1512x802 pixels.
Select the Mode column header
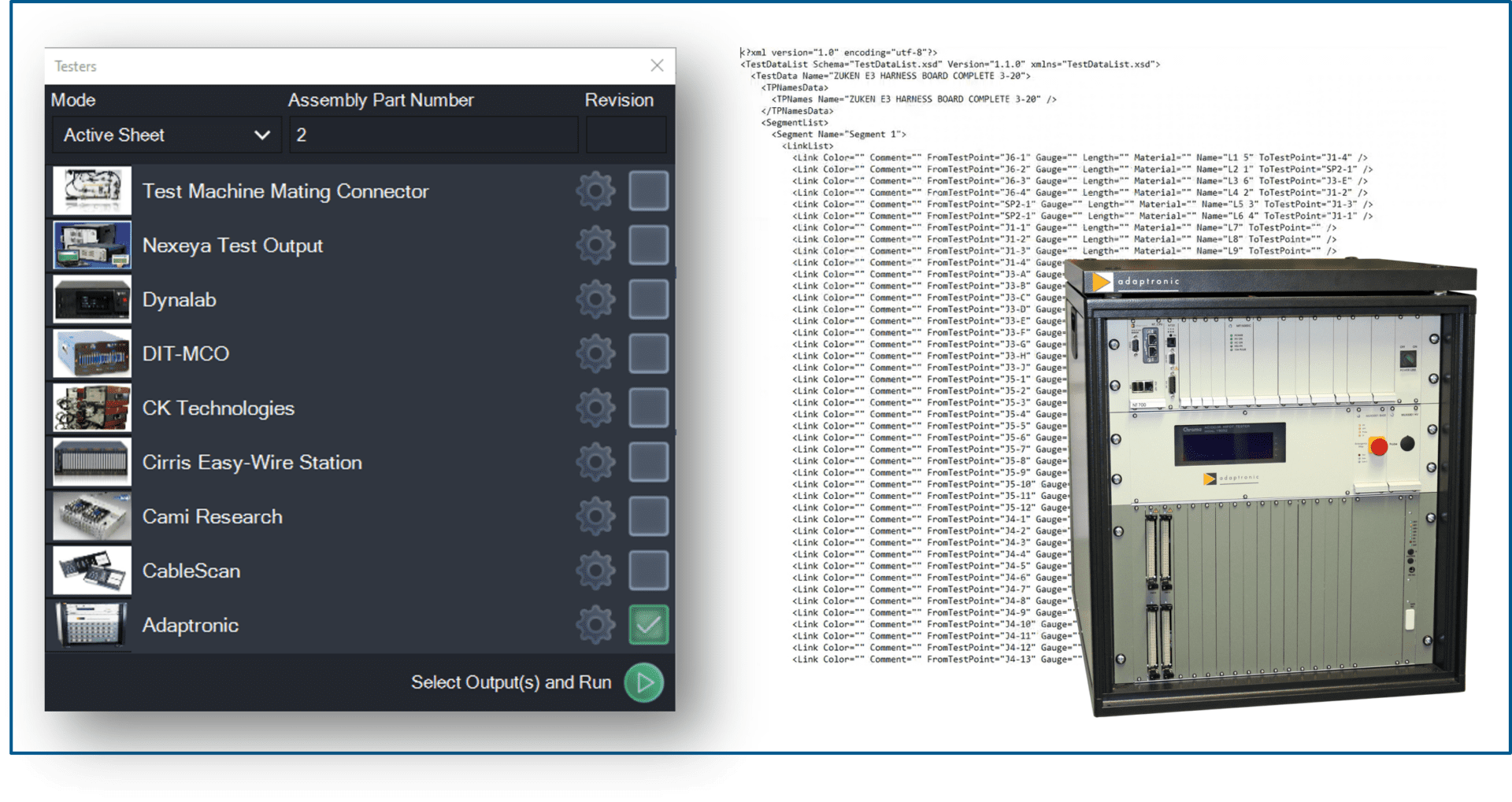click(x=72, y=100)
